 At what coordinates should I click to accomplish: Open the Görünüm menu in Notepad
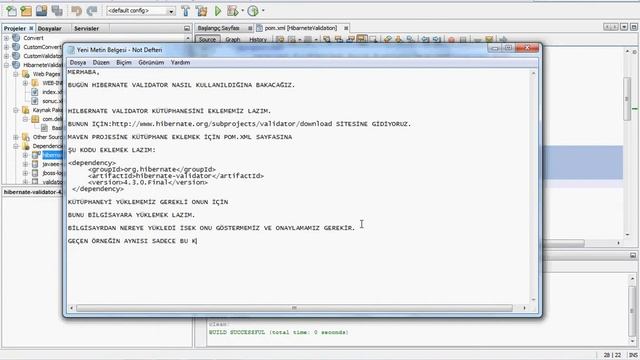tap(151, 62)
